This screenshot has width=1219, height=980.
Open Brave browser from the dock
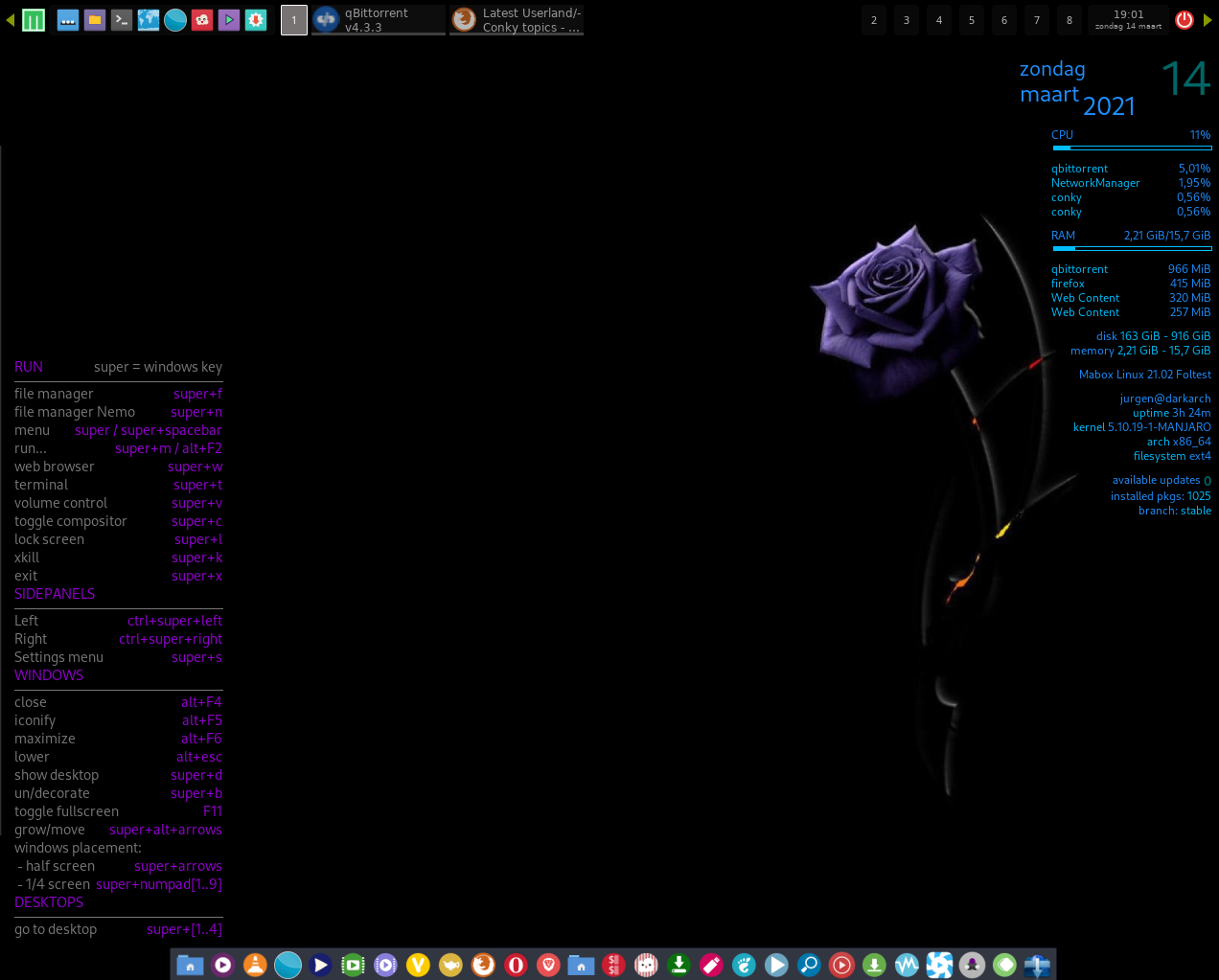(x=548, y=965)
